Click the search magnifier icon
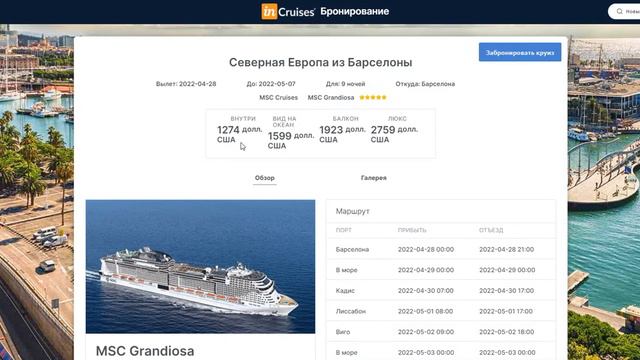640x360 pixels. 620,11
